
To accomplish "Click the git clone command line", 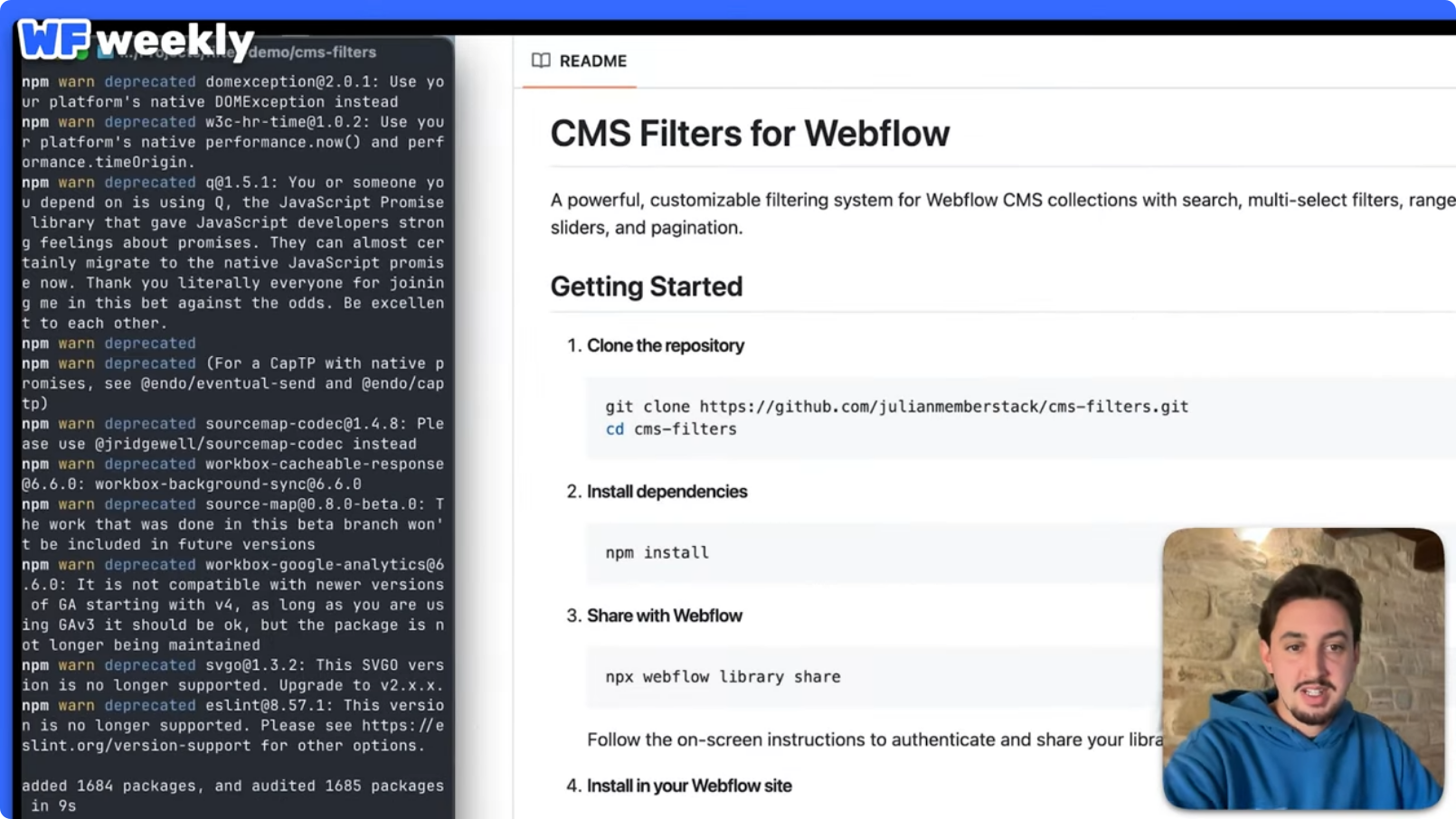I will point(897,407).
